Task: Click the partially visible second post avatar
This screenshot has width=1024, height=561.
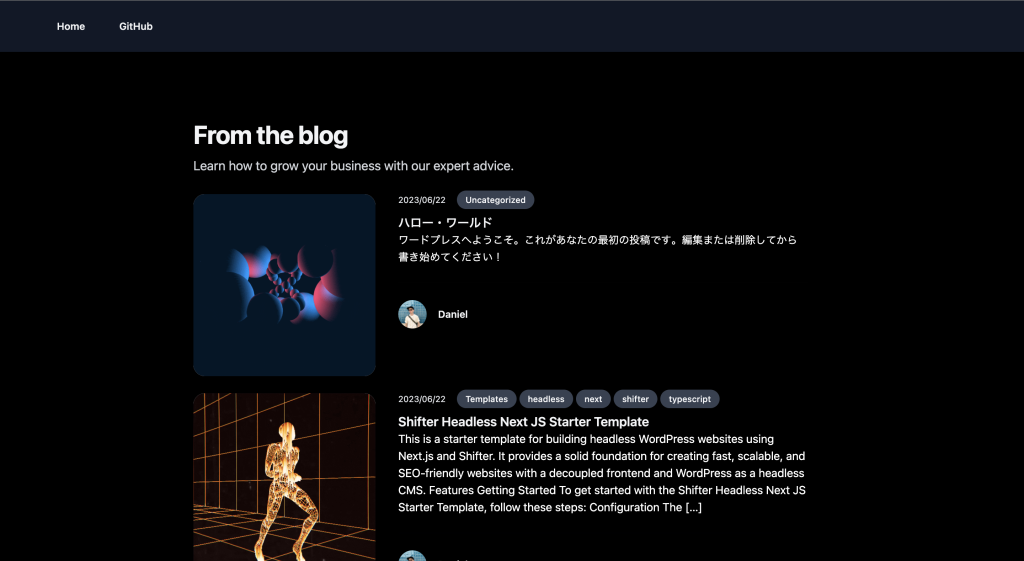Action: tap(412, 556)
